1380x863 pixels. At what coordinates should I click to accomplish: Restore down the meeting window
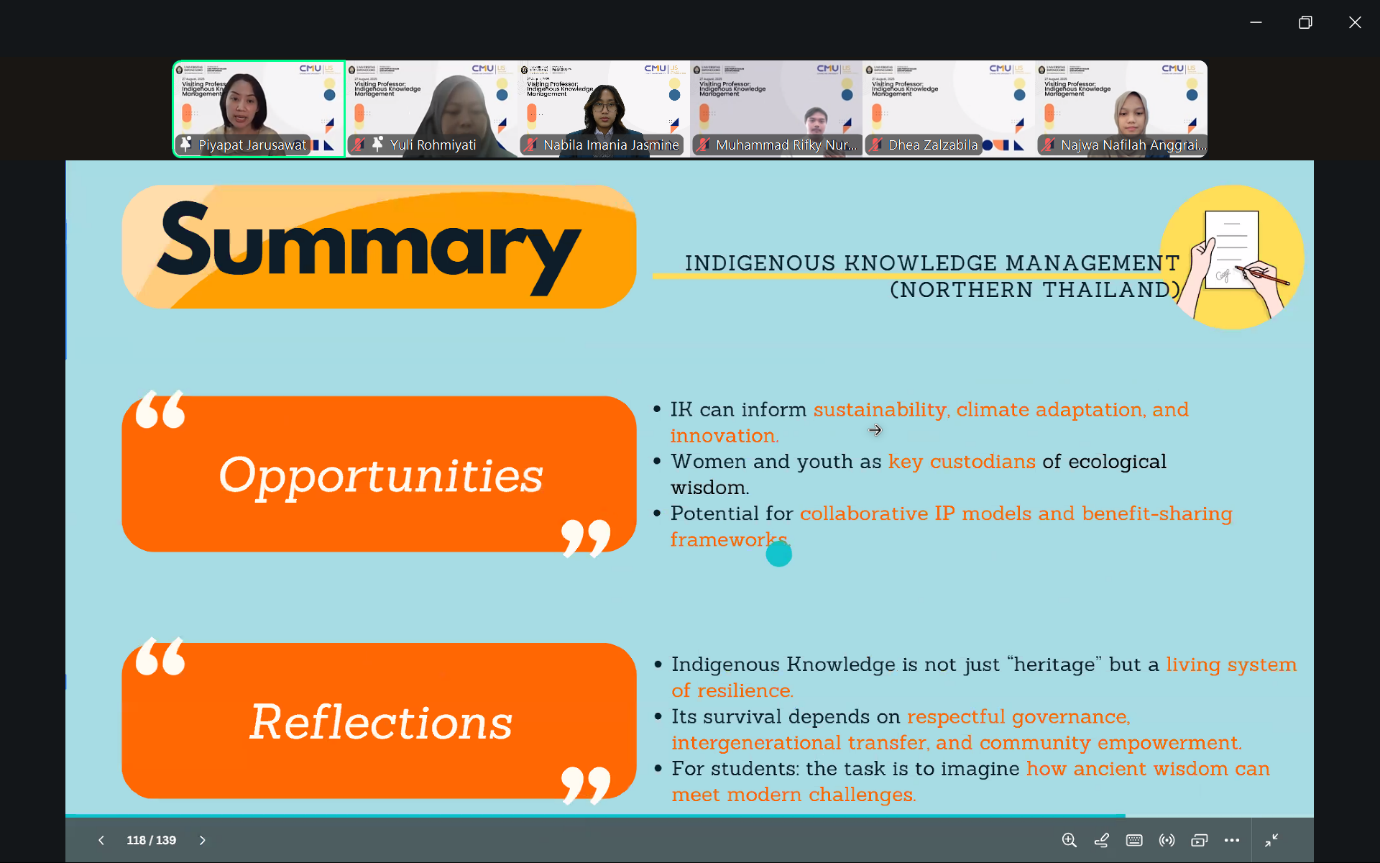1305,22
